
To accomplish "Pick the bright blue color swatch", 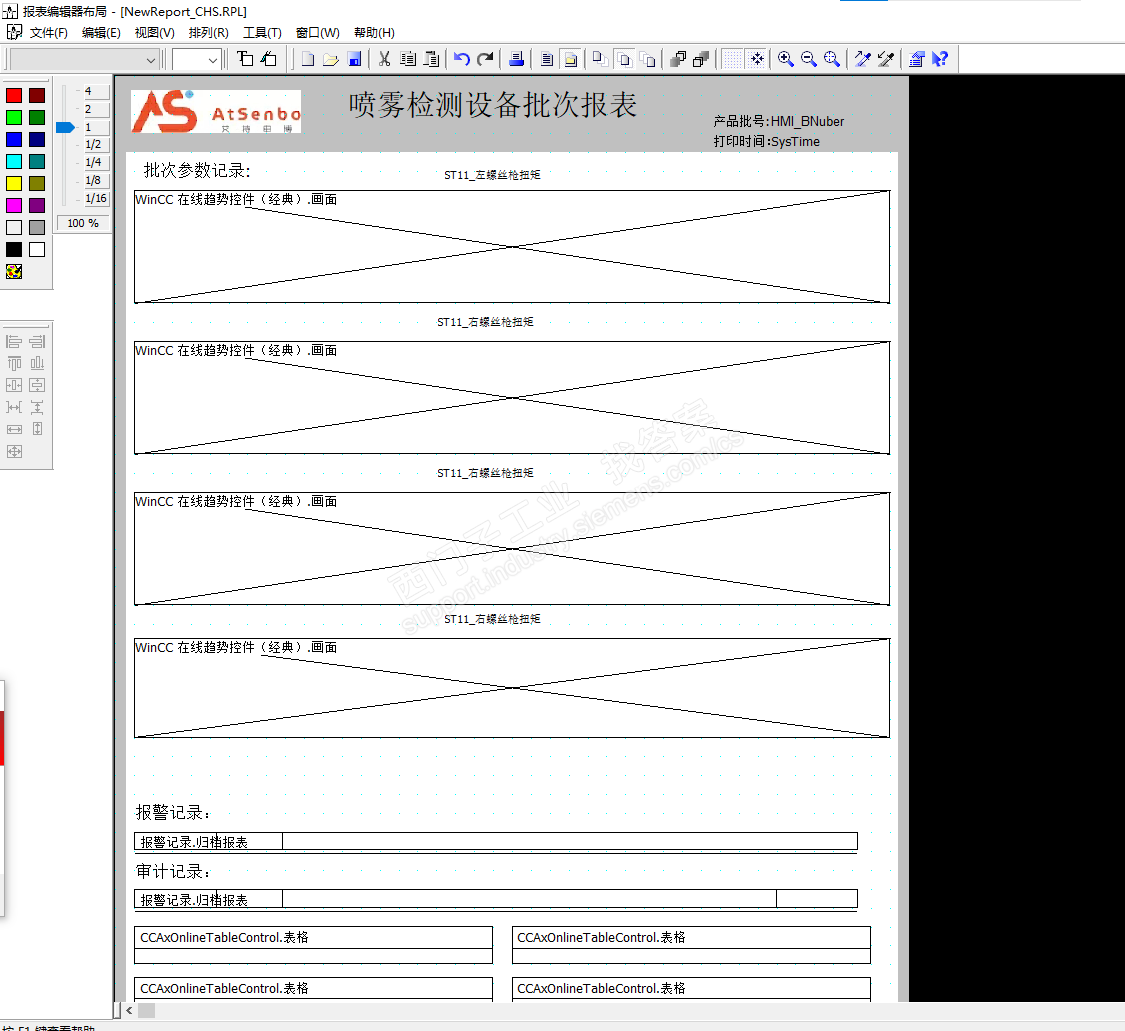I will 14,139.
